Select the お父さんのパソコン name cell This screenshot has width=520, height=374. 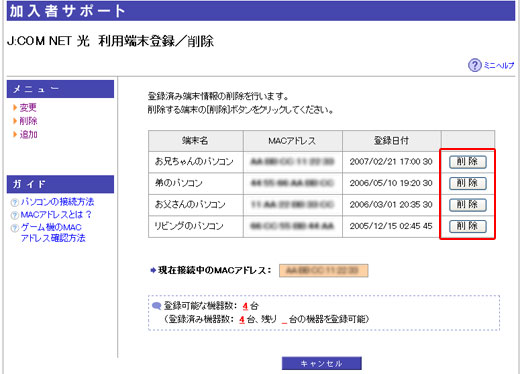(196, 205)
